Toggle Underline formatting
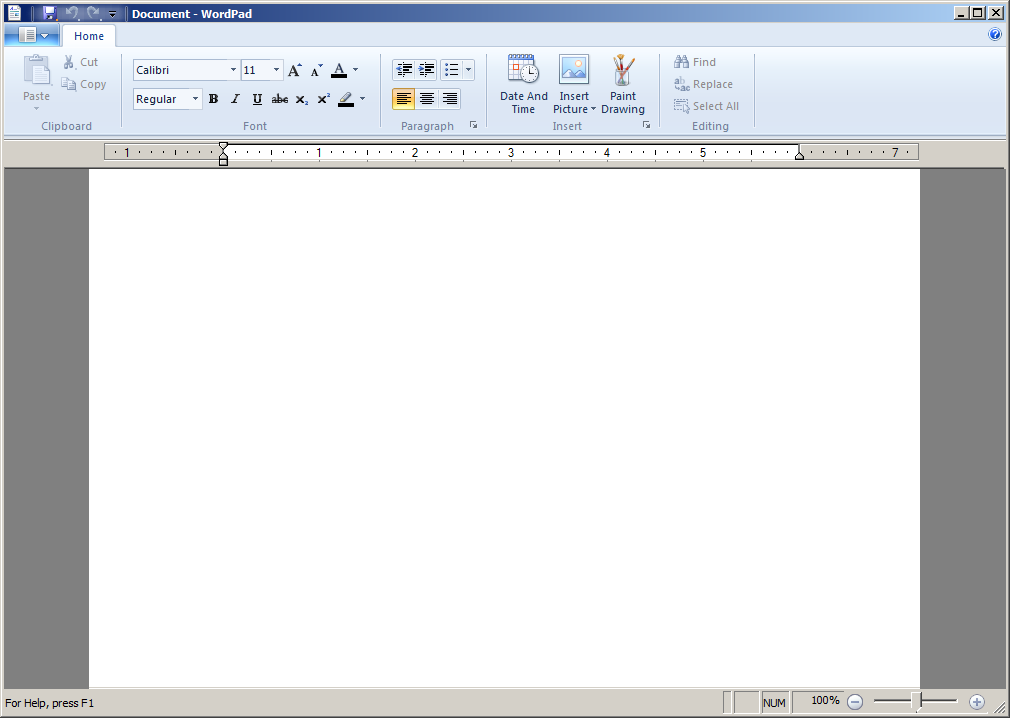 (x=257, y=99)
